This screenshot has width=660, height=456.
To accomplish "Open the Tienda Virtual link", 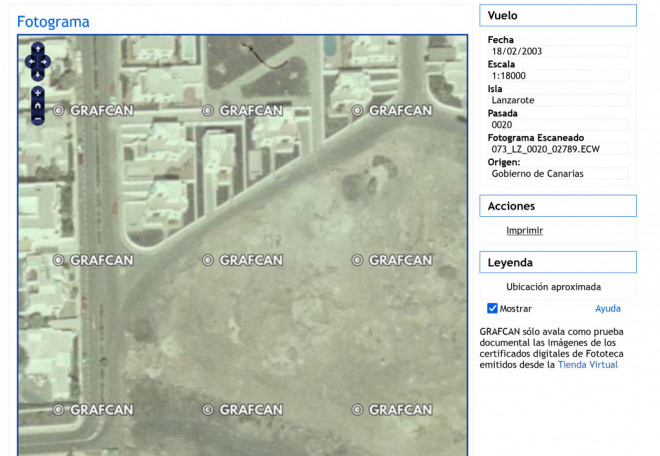I will click(x=587, y=365).
